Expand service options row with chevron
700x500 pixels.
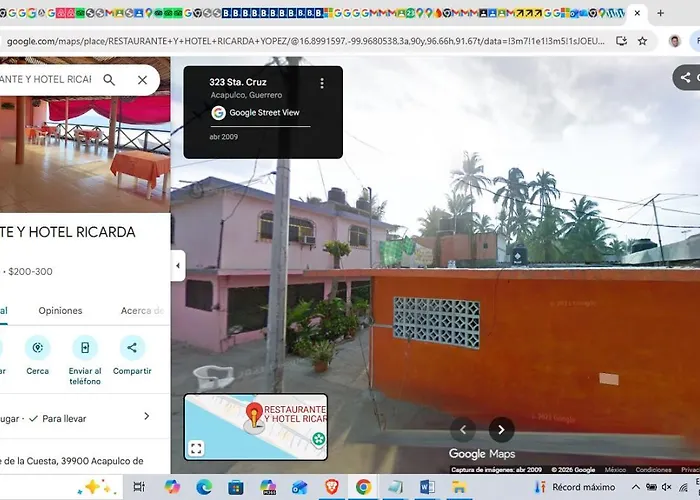[146, 416]
